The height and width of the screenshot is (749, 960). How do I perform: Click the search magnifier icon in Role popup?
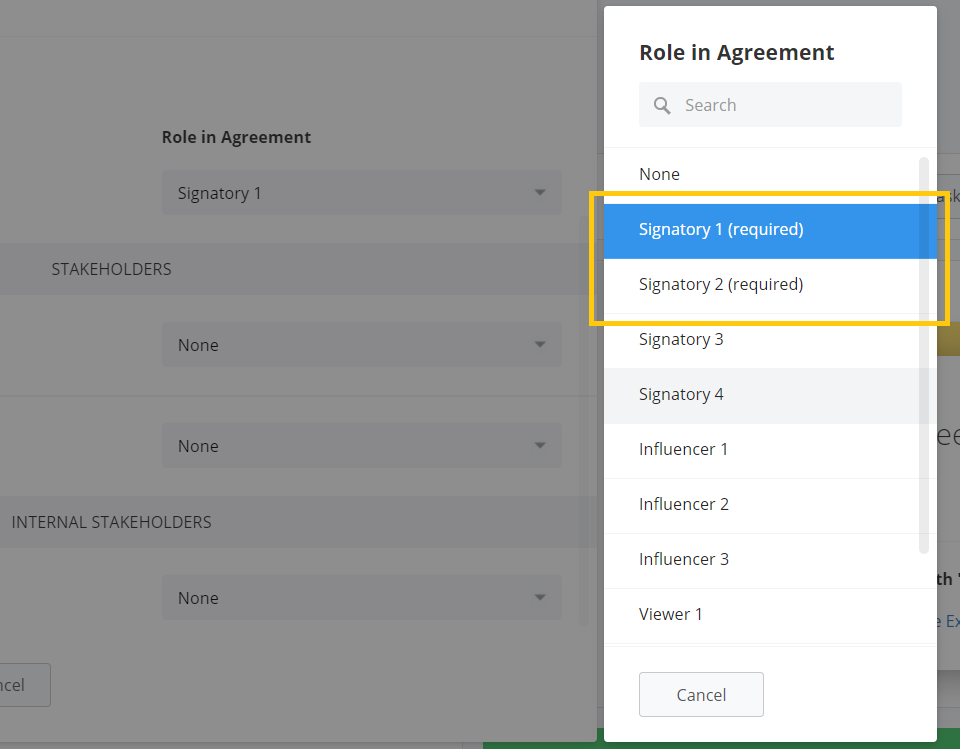point(662,105)
